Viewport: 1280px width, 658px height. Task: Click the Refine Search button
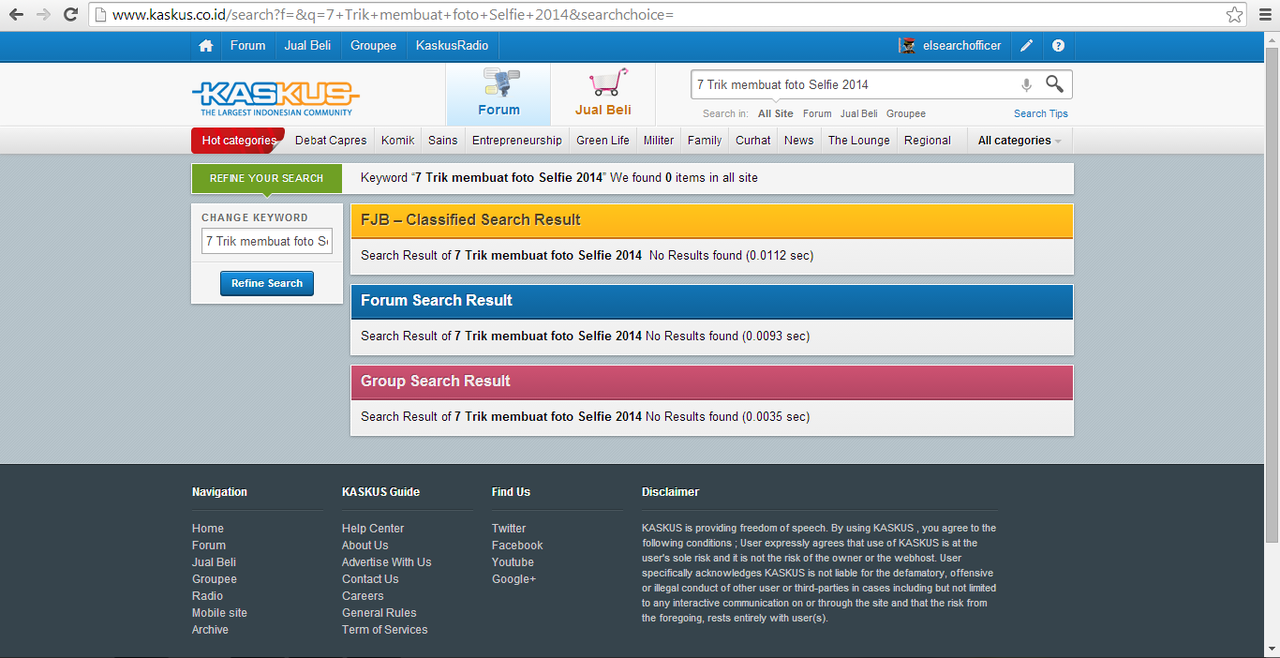click(x=267, y=284)
